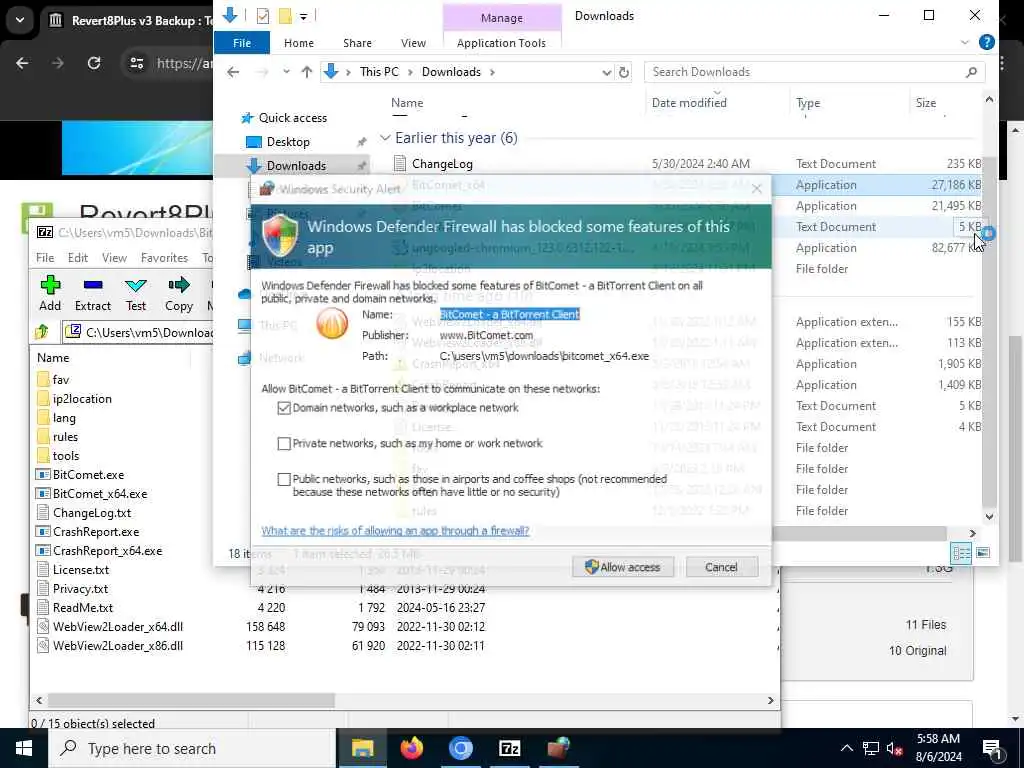Open Explorer address bar history dropdown
Image resolution: width=1024 pixels, height=768 pixels.
coord(606,72)
